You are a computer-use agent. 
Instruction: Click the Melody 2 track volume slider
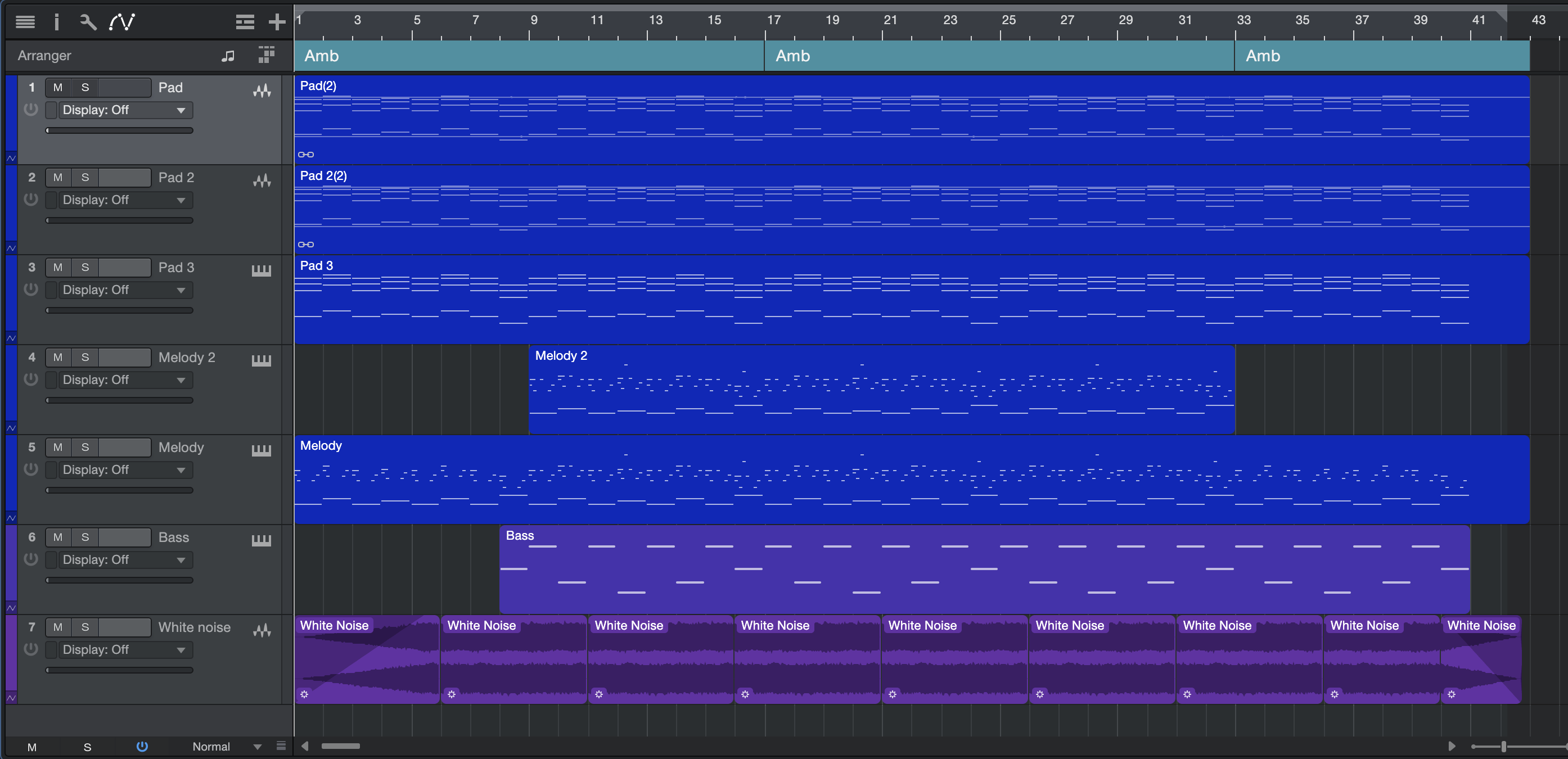(119, 400)
